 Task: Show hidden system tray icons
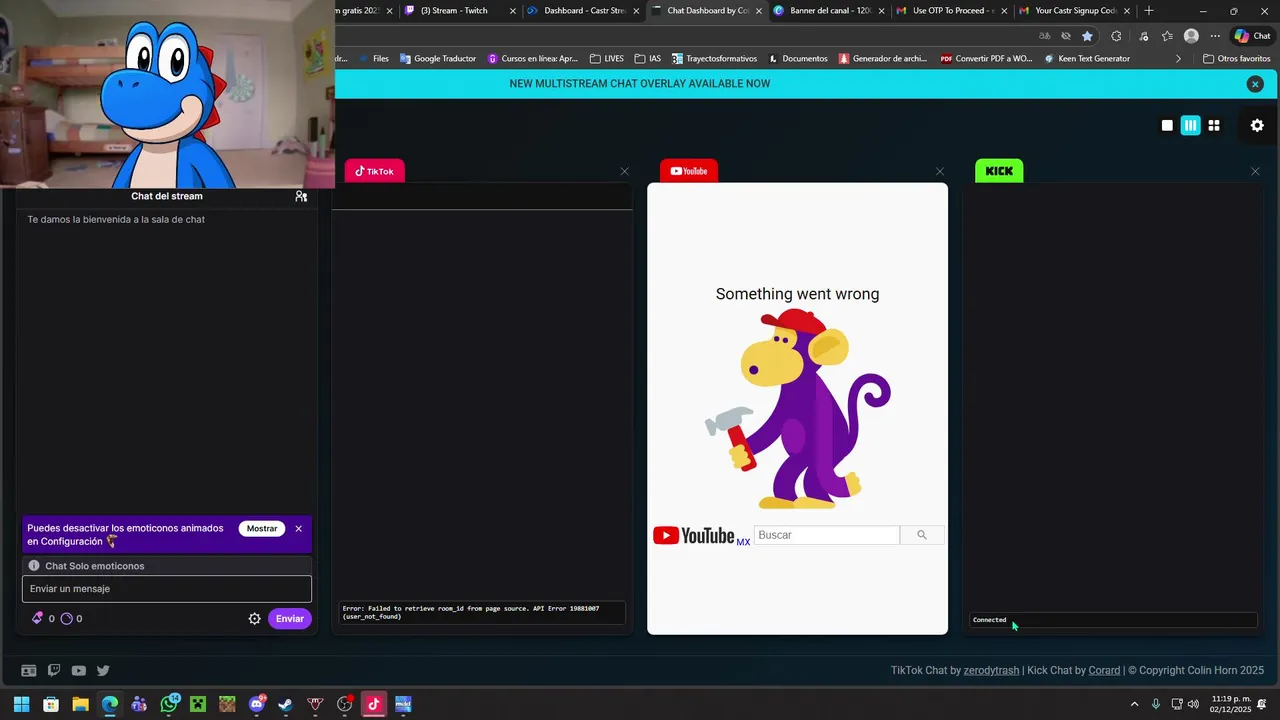click(x=1134, y=704)
